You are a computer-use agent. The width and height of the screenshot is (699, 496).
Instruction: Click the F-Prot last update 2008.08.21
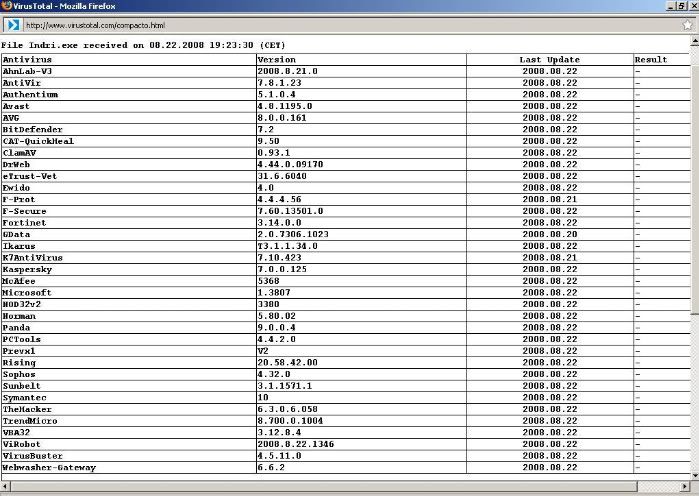click(550, 199)
